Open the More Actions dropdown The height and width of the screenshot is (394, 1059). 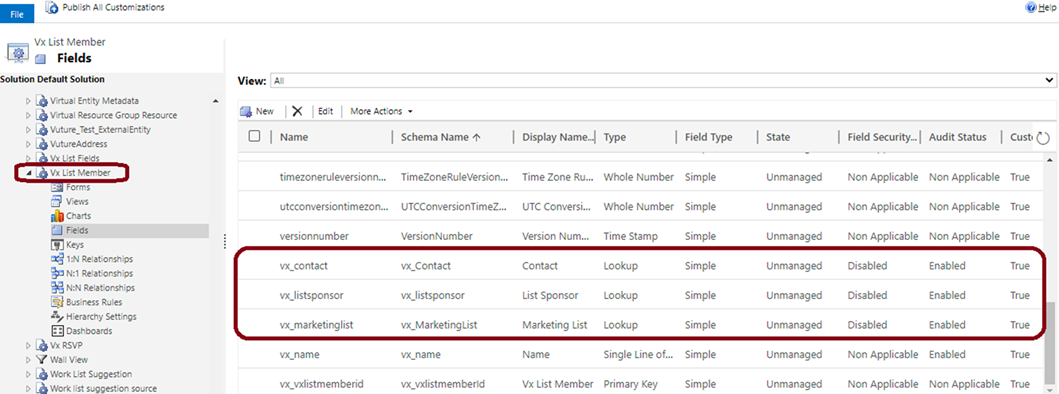click(381, 112)
